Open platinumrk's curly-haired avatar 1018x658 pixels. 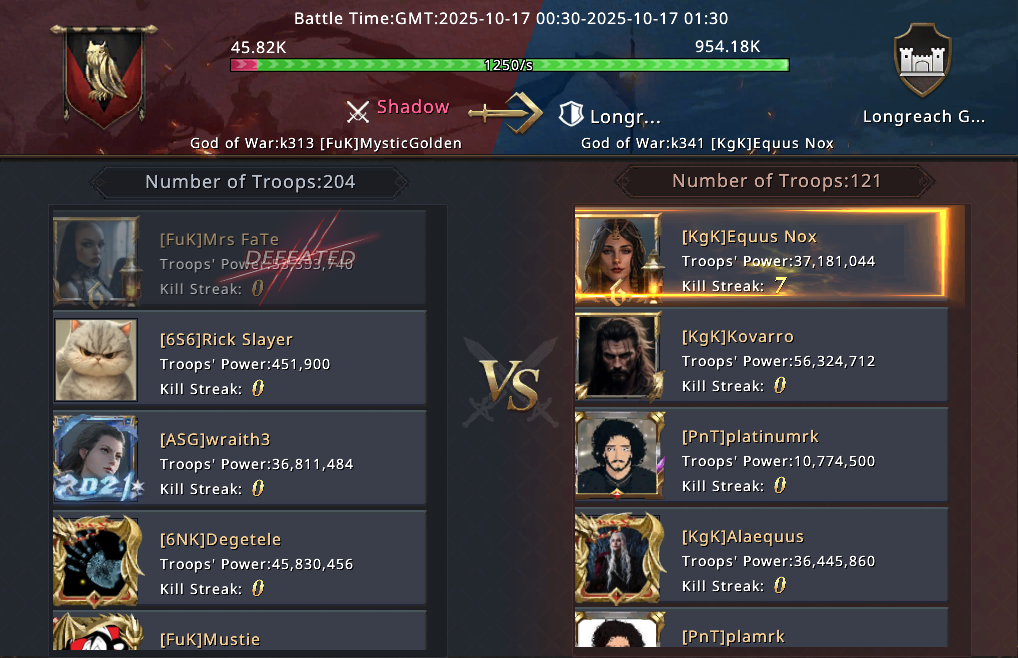pos(619,456)
